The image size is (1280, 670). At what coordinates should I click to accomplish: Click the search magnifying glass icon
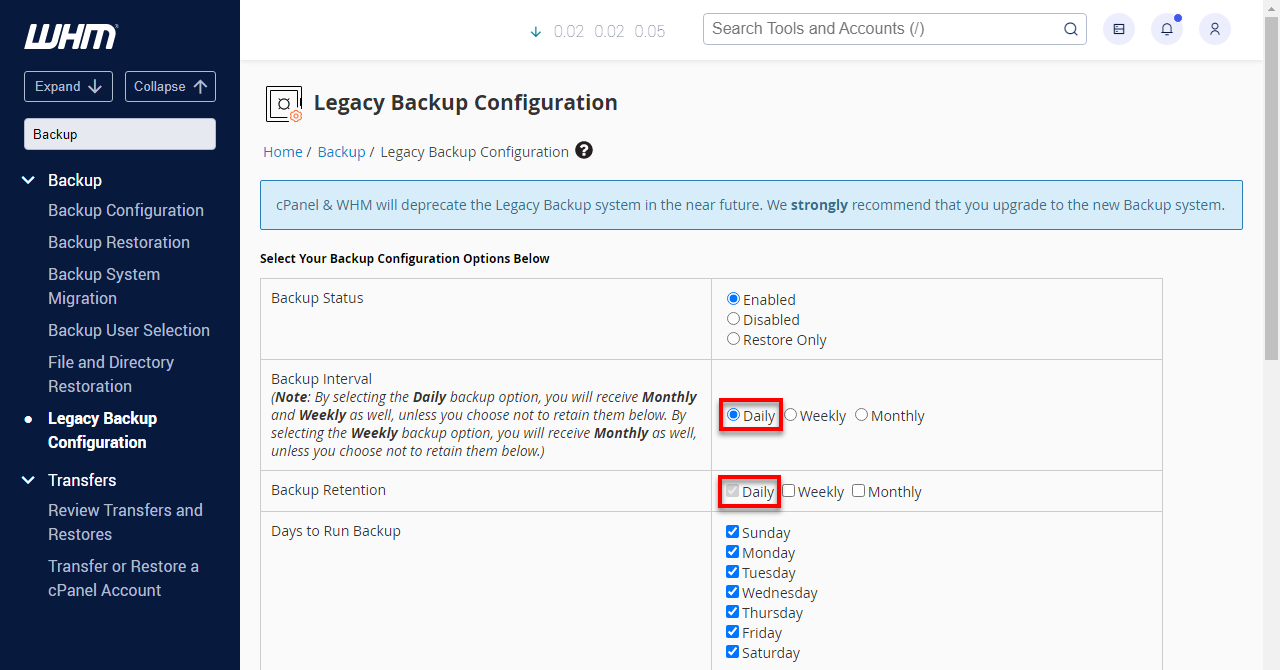tap(1070, 29)
